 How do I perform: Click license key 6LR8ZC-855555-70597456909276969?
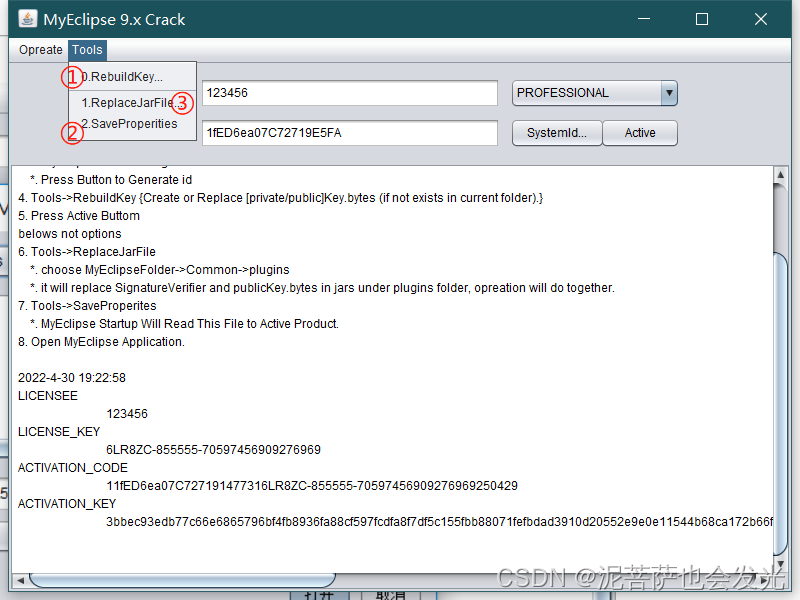click(213, 450)
